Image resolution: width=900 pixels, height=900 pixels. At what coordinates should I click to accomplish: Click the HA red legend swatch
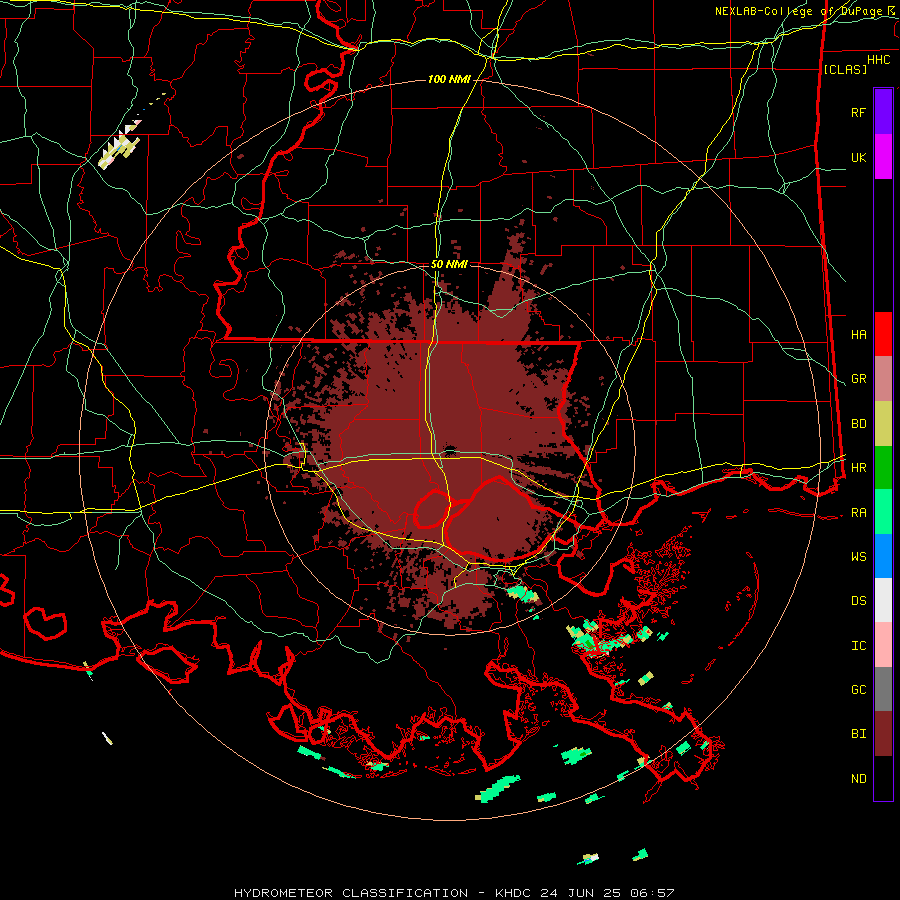point(883,334)
